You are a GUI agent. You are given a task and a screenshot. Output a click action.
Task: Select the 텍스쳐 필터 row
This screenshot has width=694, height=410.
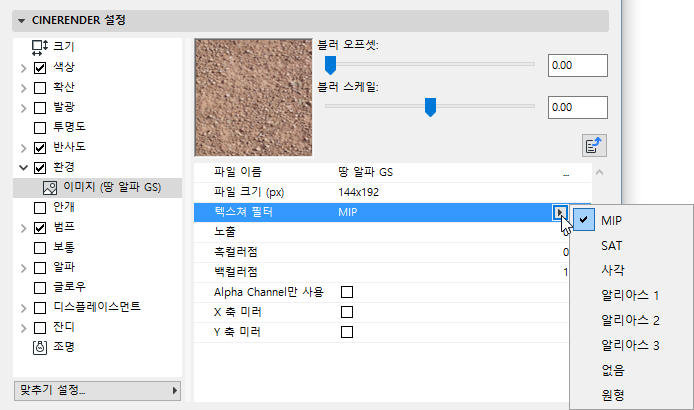point(382,213)
